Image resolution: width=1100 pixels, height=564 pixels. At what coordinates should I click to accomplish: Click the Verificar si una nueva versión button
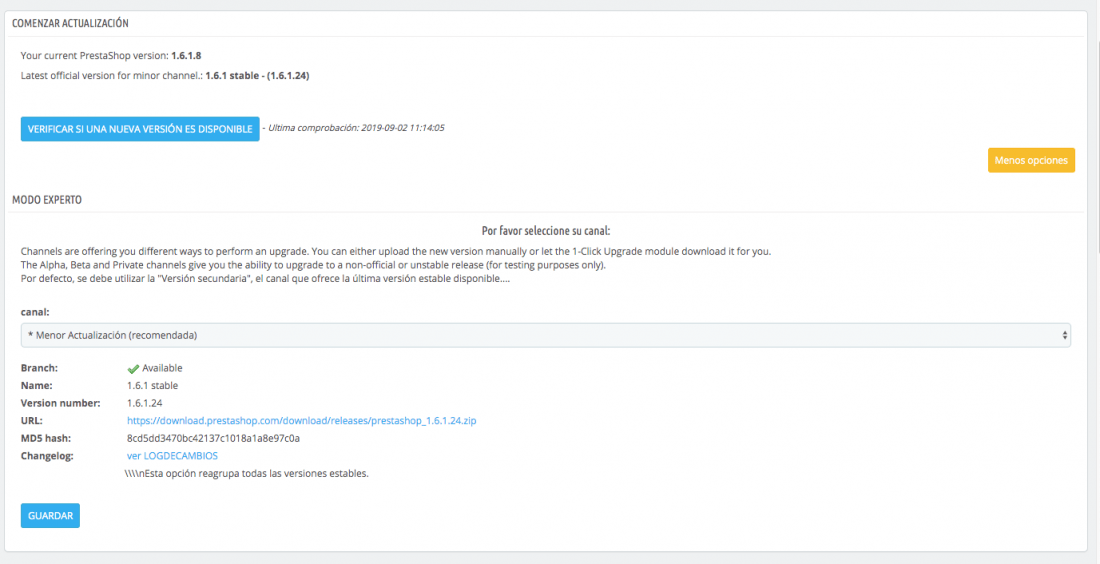[140, 129]
